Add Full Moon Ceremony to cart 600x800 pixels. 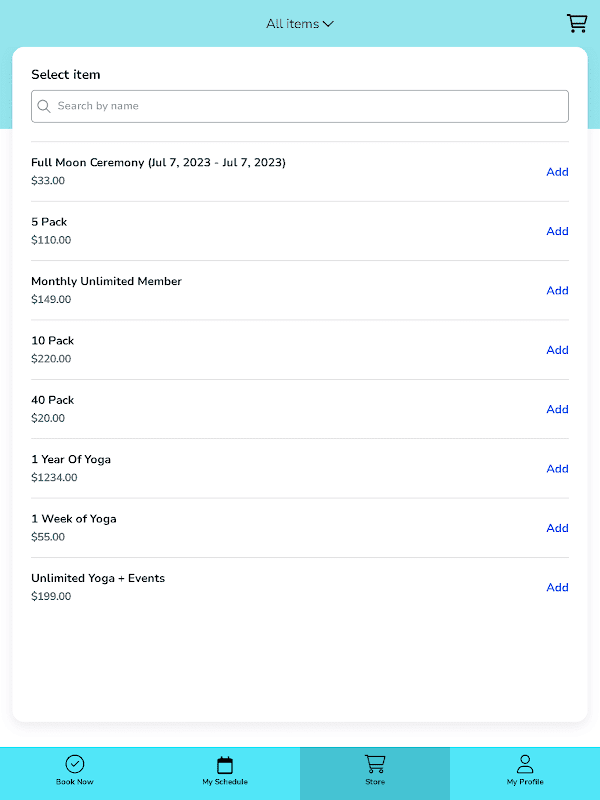[557, 172]
